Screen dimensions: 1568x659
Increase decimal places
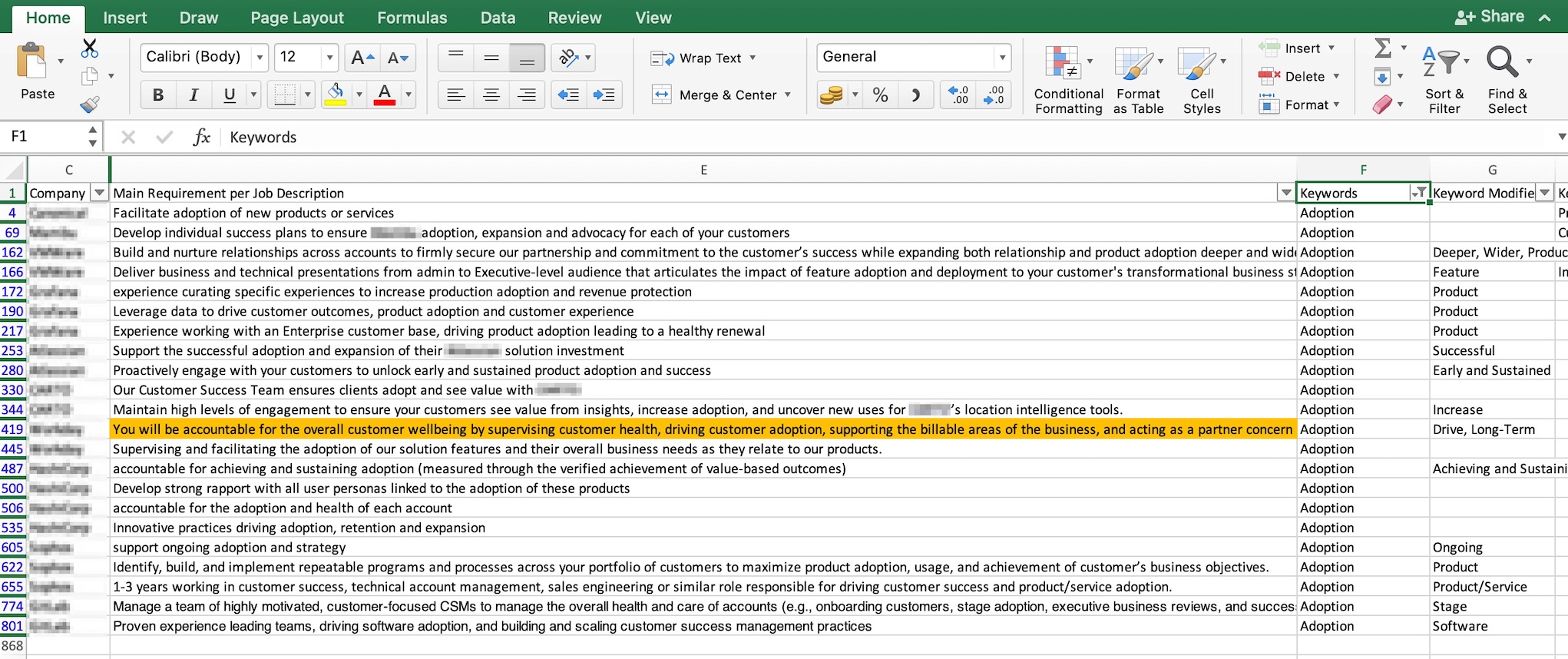958,95
